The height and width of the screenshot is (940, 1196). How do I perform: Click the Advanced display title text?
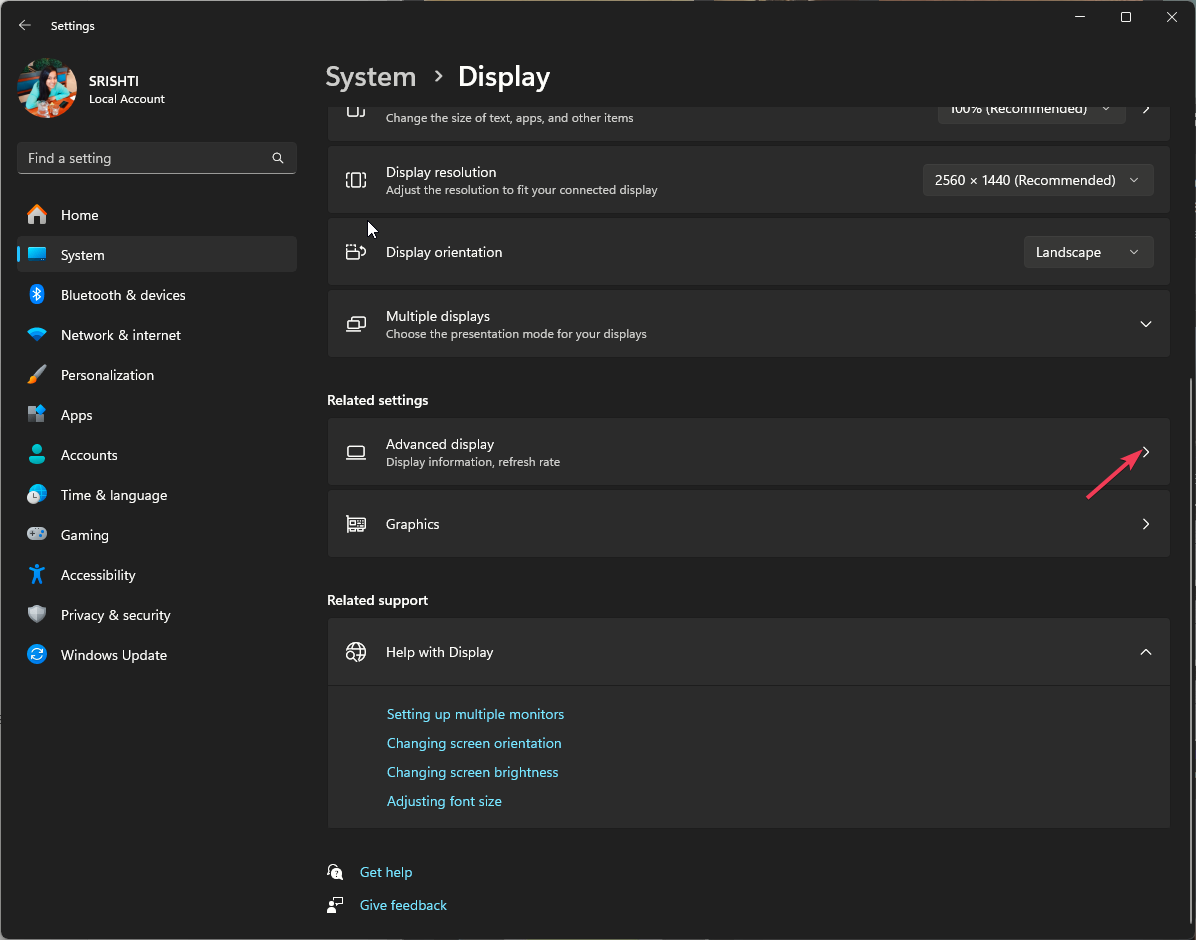tap(440, 444)
